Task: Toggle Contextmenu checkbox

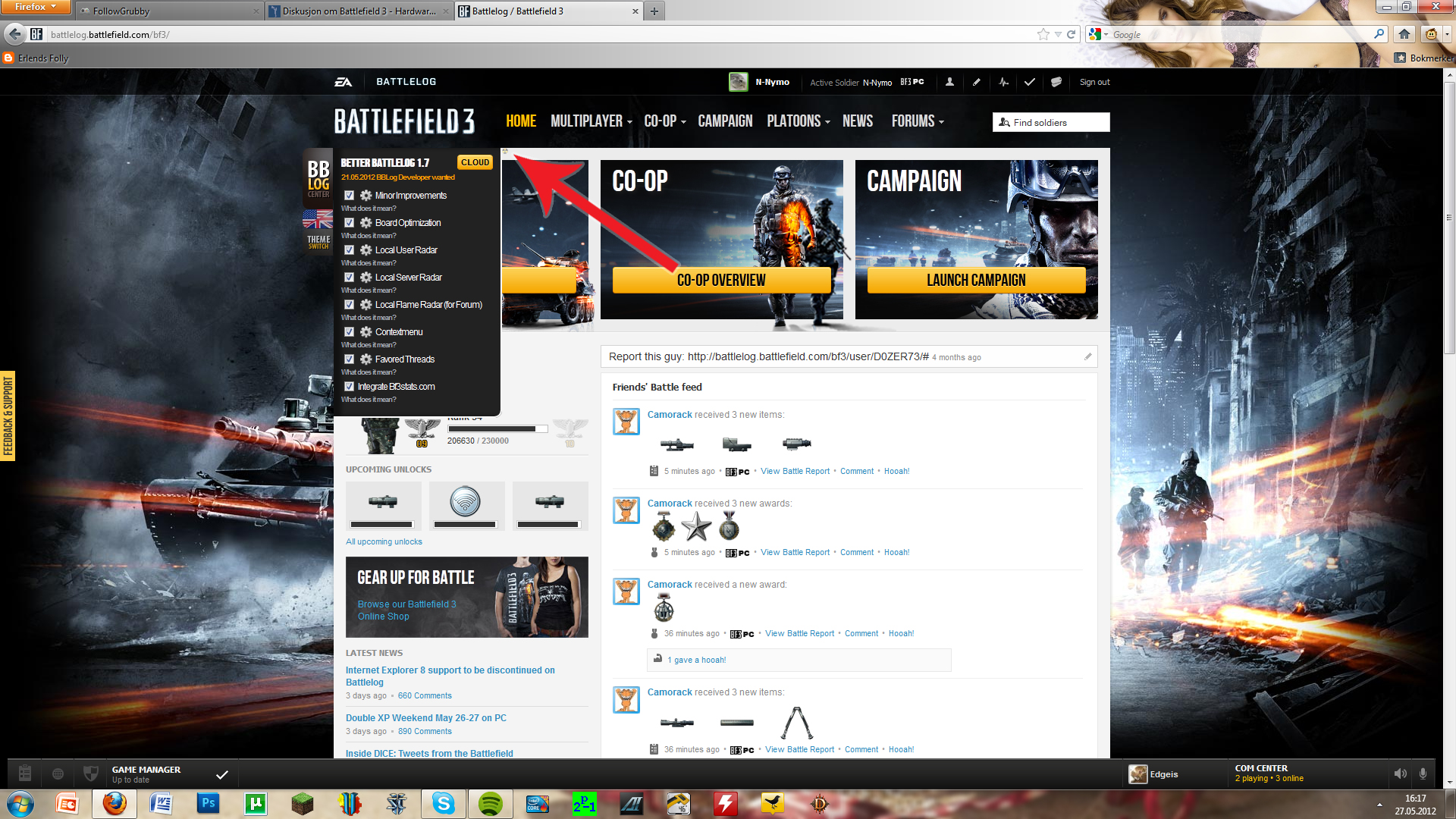Action: coord(350,332)
